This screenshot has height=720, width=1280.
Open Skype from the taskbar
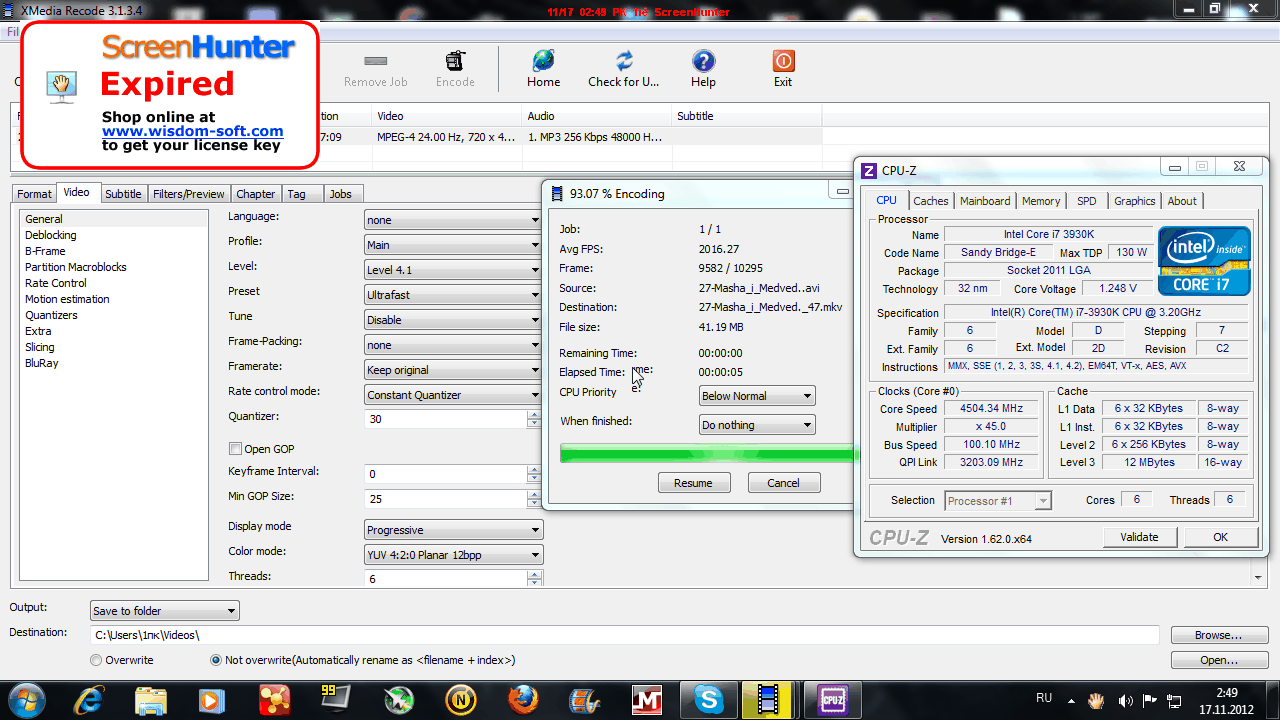point(708,698)
